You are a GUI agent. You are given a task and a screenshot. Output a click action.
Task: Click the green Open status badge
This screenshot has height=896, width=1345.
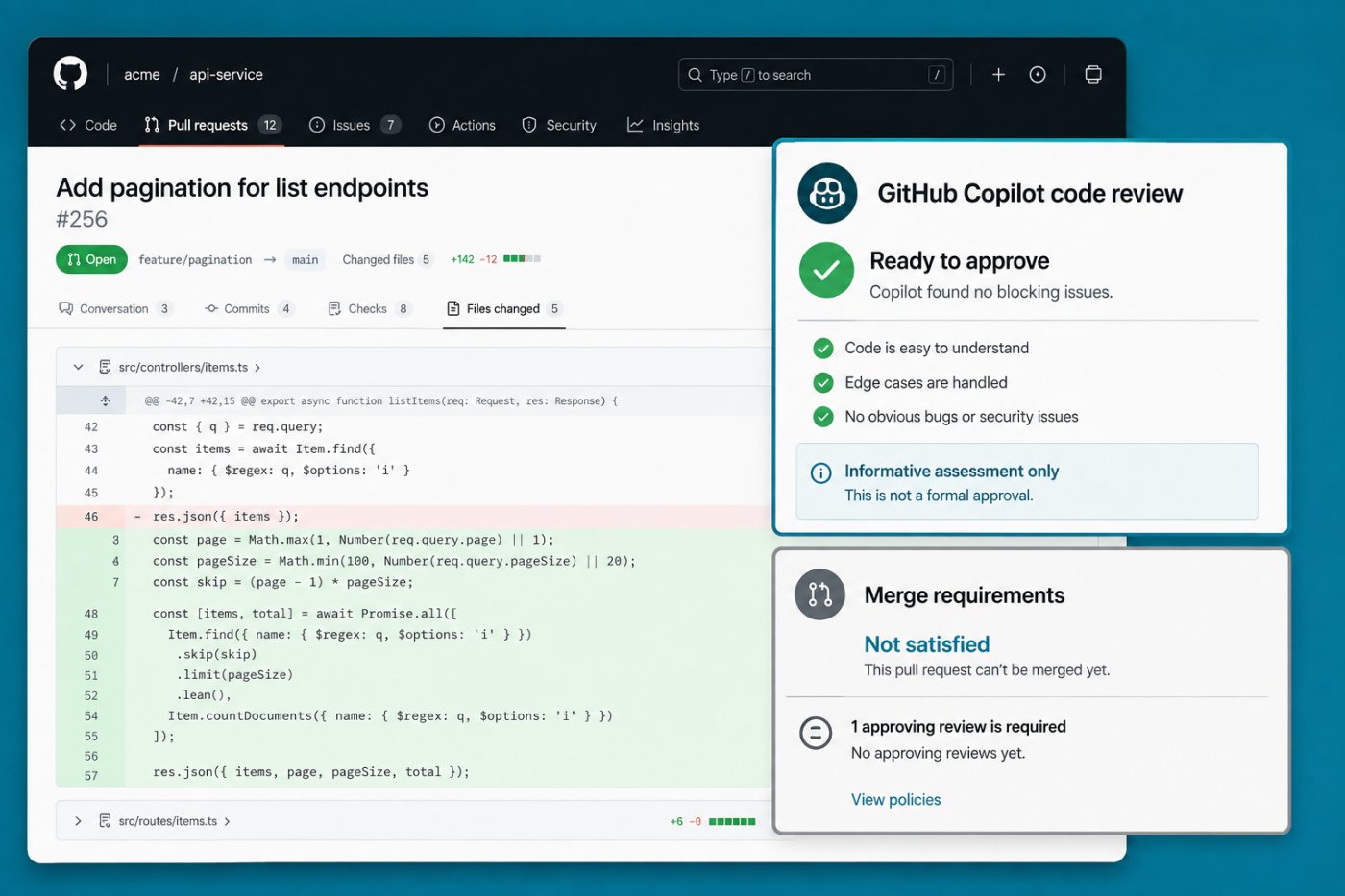click(91, 259)
